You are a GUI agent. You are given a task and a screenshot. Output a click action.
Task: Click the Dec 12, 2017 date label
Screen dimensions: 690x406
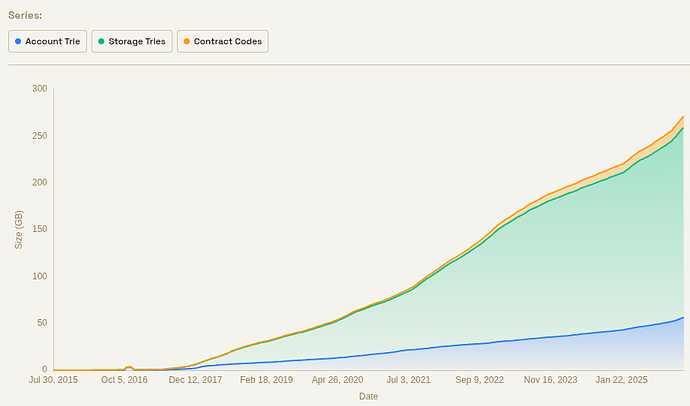[195, 380]
